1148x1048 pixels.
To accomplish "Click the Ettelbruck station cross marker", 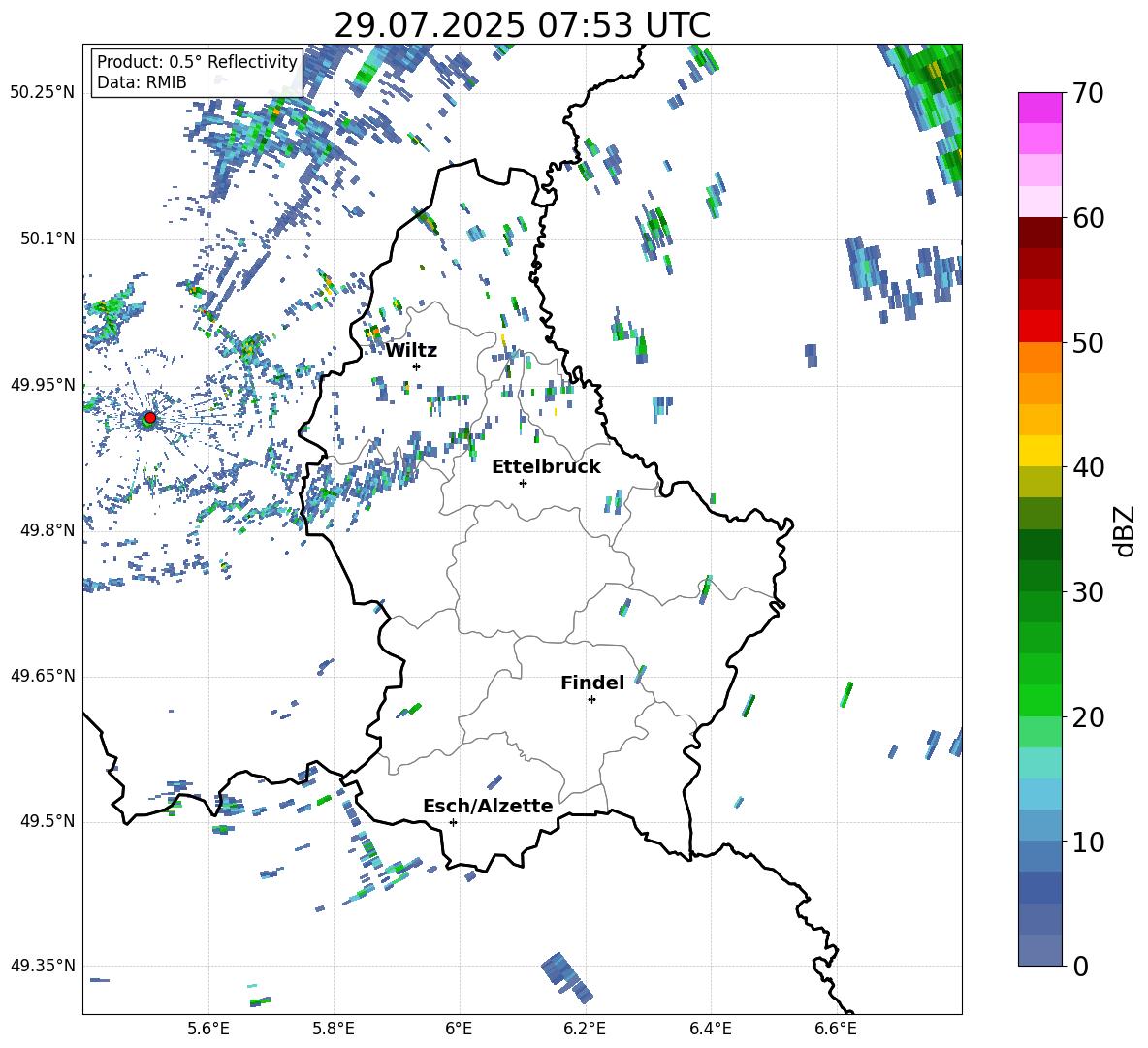I will (523, 483).
